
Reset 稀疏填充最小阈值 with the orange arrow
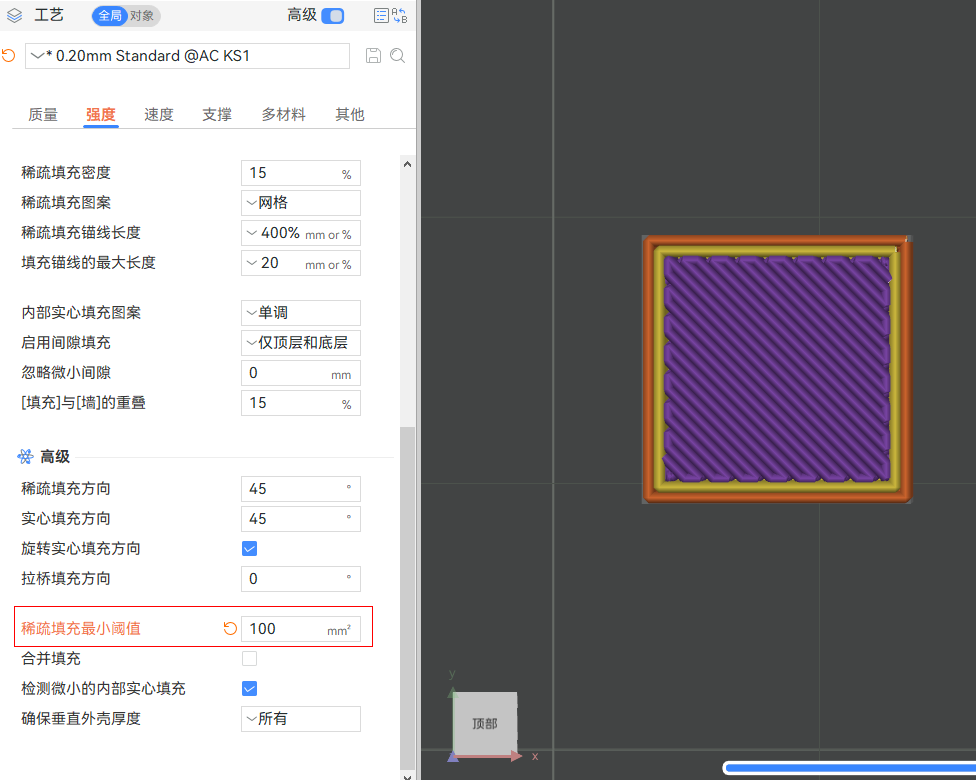pos(230,629)
